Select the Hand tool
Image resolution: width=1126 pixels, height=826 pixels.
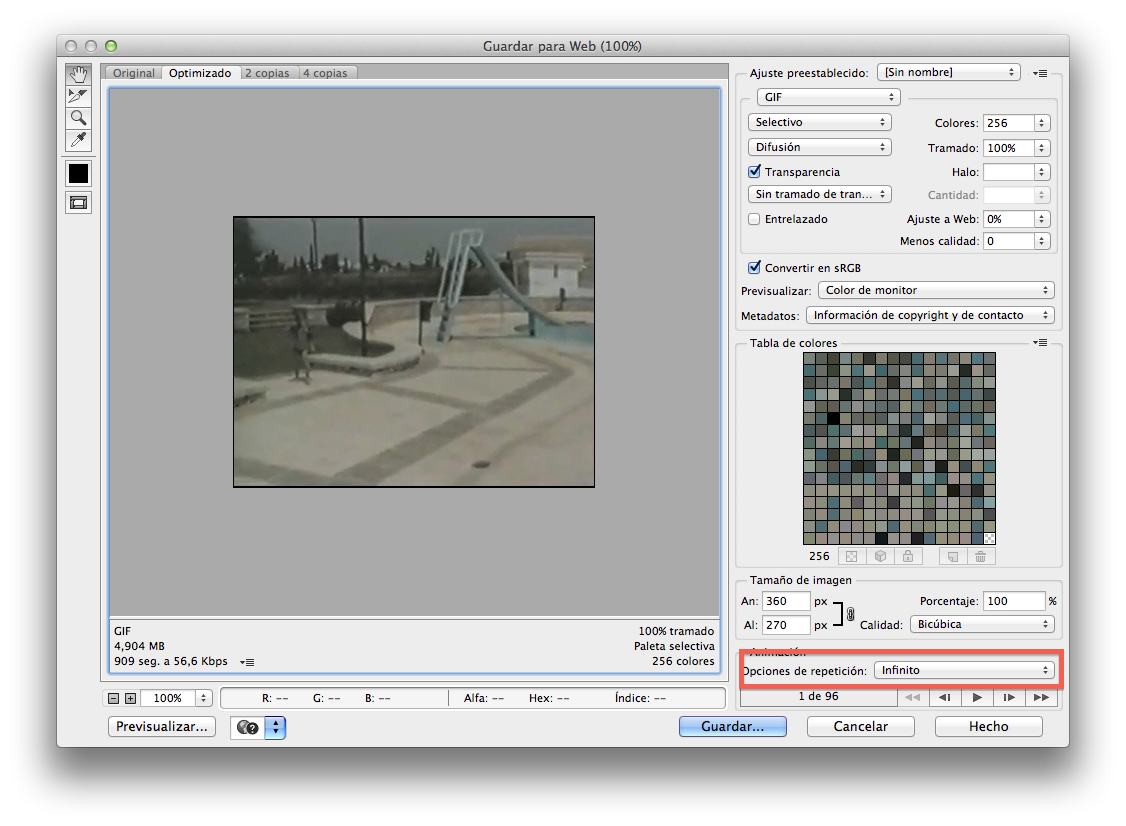78,75
